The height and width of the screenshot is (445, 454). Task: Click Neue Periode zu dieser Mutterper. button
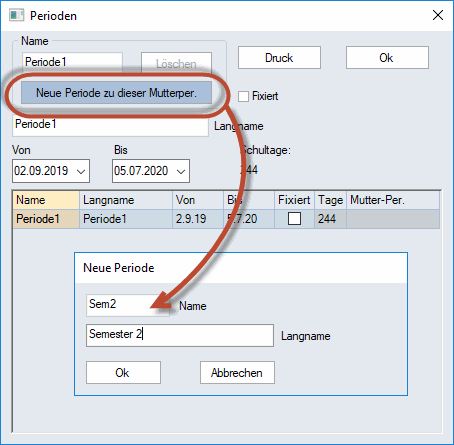coord(116,93)
